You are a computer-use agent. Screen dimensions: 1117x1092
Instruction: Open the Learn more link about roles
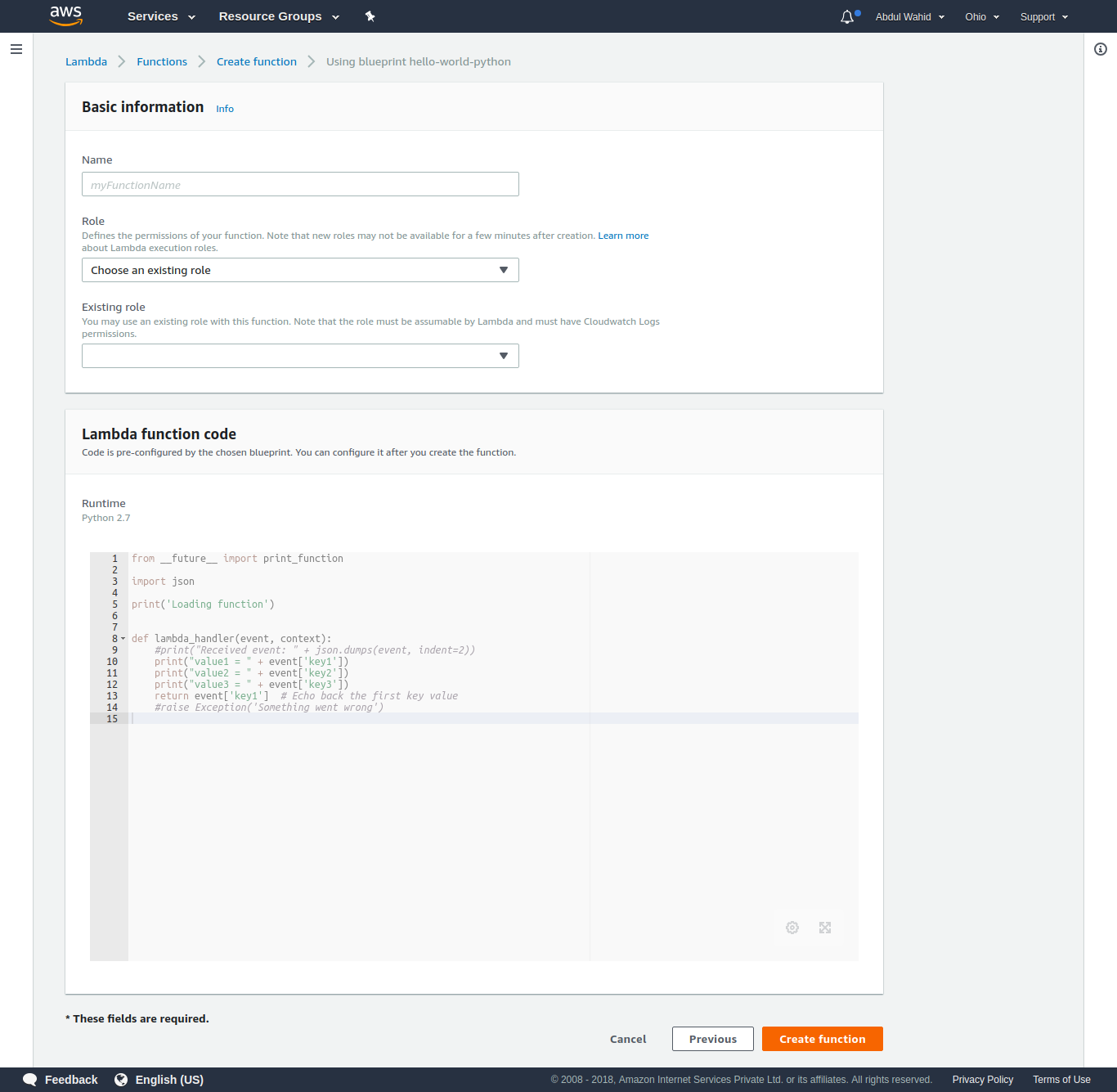click(623, 236)
